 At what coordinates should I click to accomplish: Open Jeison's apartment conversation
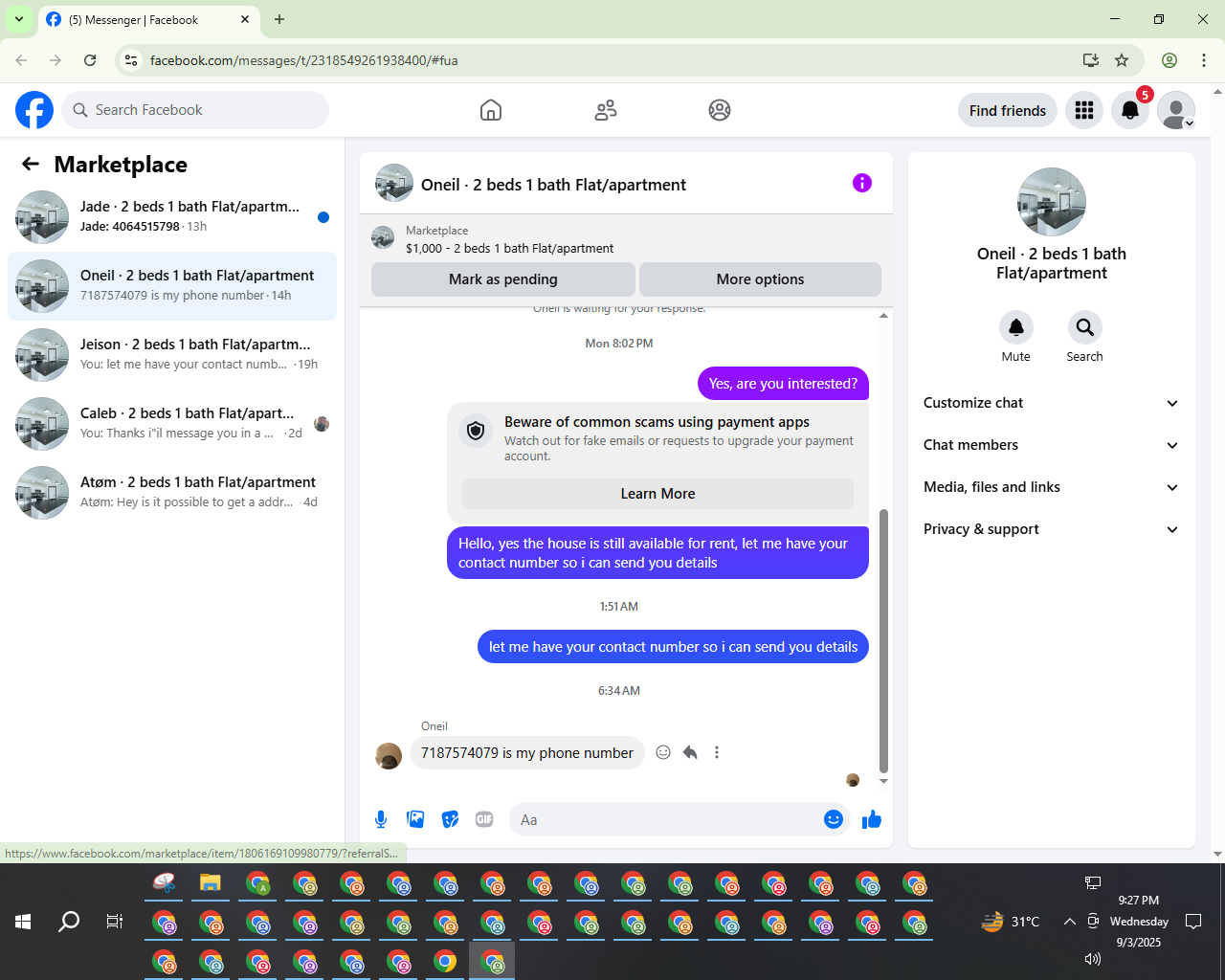point(172,355)
